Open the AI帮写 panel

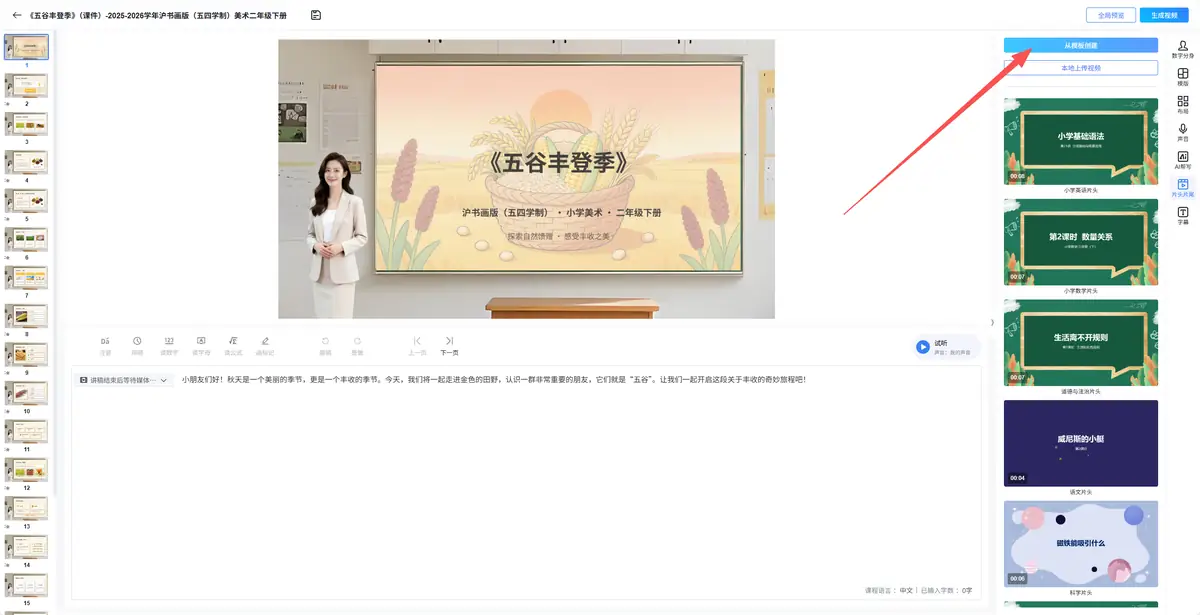[1183, 160]
